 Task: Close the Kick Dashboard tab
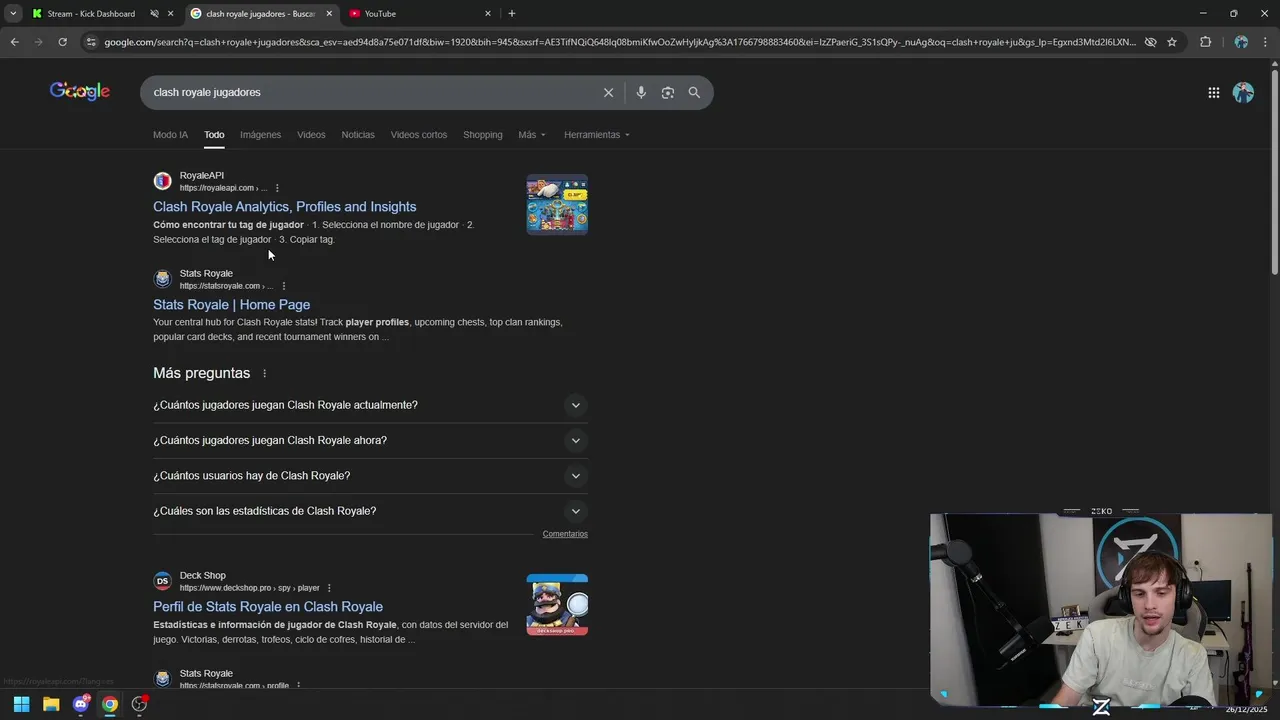pos(170,14)
